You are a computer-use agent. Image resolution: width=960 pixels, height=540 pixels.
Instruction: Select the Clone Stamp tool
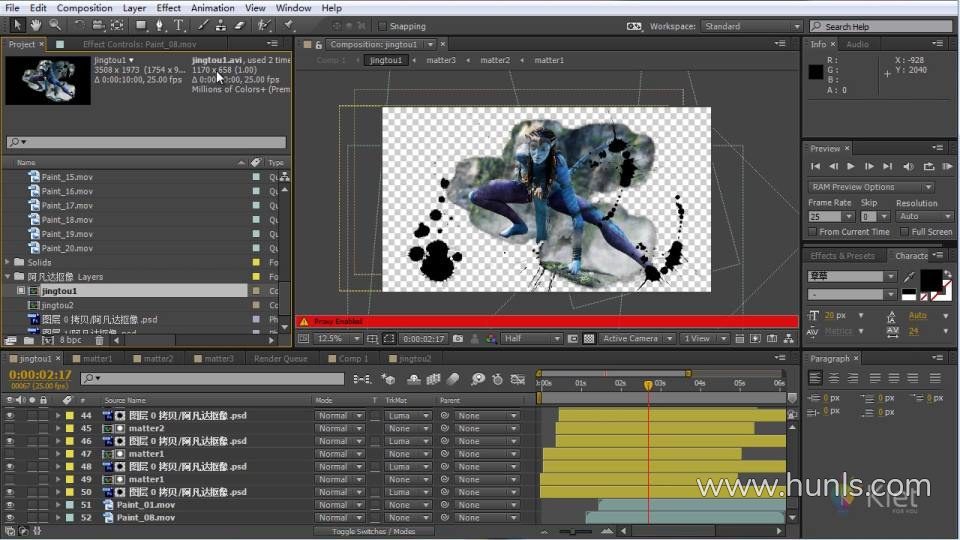[x=221, y=25]
